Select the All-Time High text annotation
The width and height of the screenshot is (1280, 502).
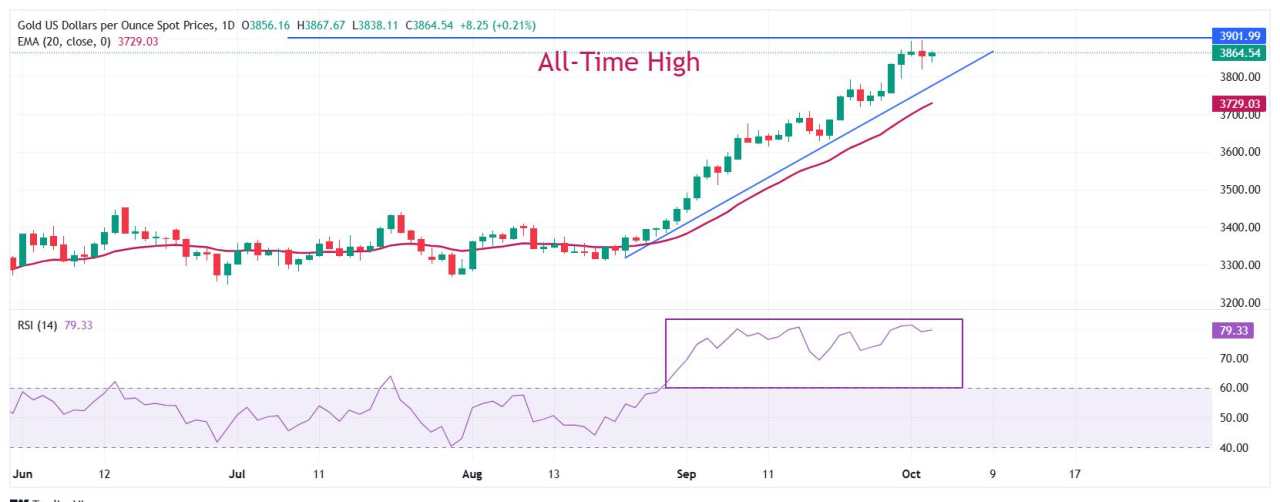[x=619, y=62]
